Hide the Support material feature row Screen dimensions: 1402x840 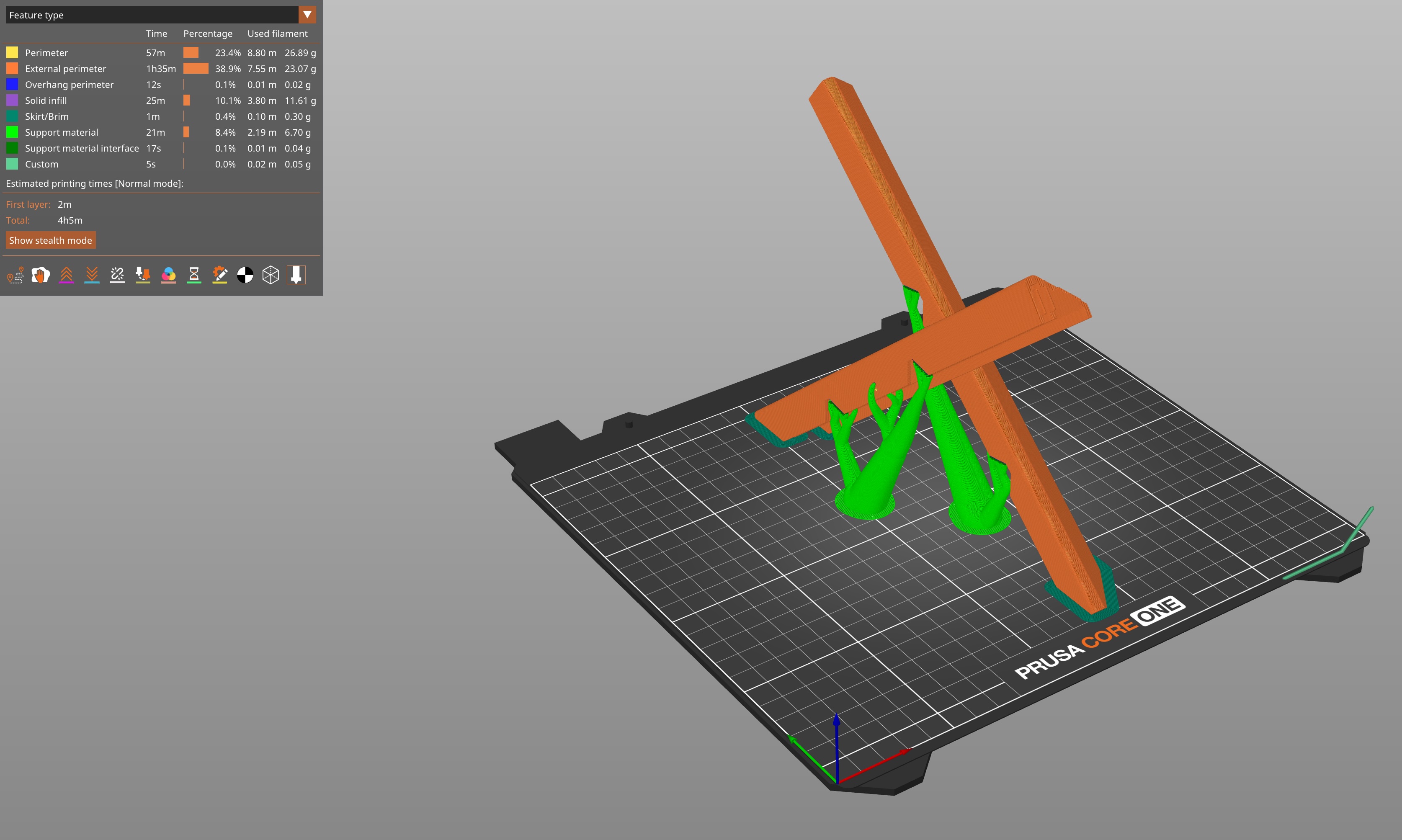click(x=161, y=132)
